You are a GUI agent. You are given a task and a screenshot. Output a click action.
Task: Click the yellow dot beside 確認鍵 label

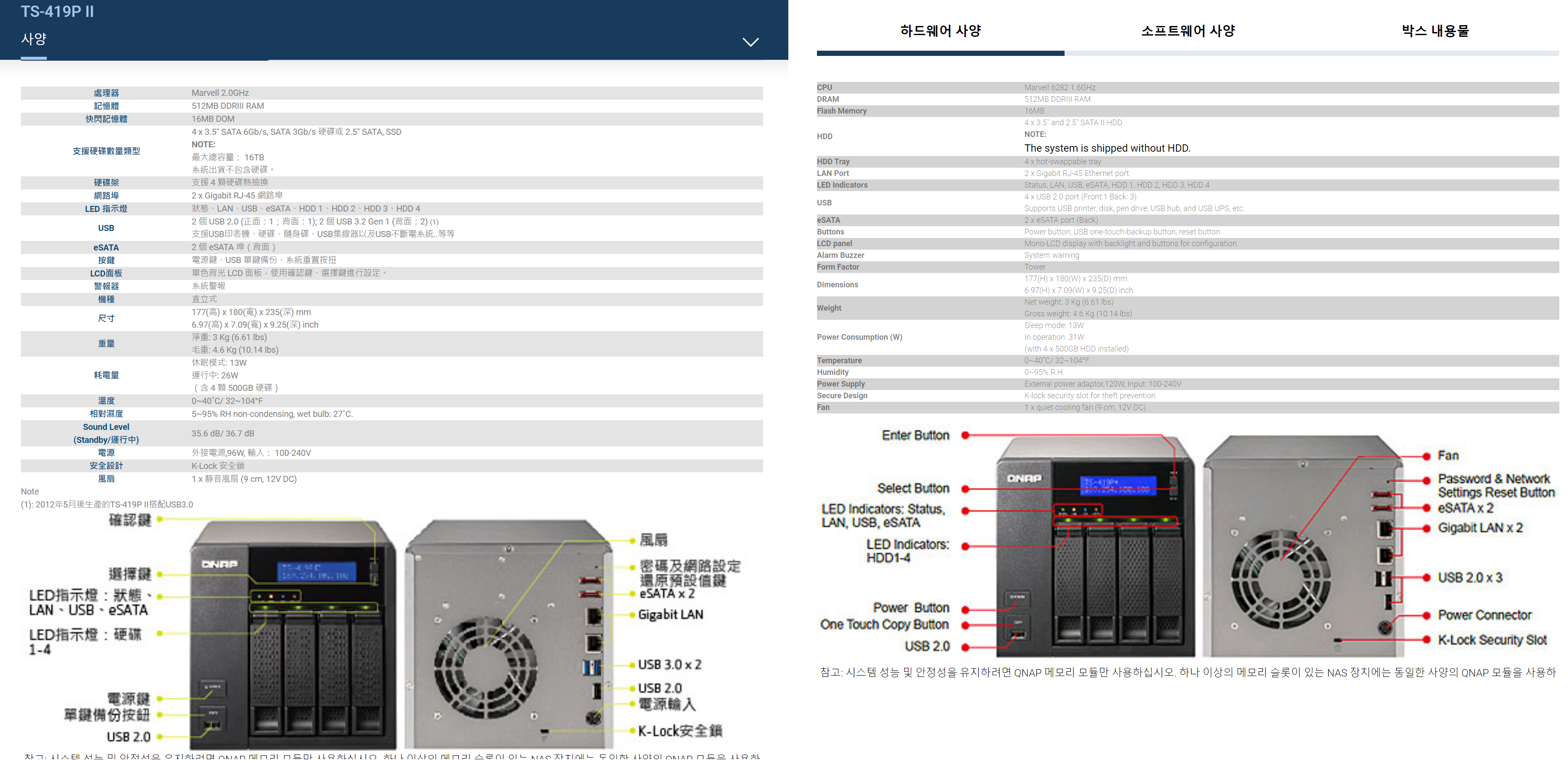click(x=160, y=520)
